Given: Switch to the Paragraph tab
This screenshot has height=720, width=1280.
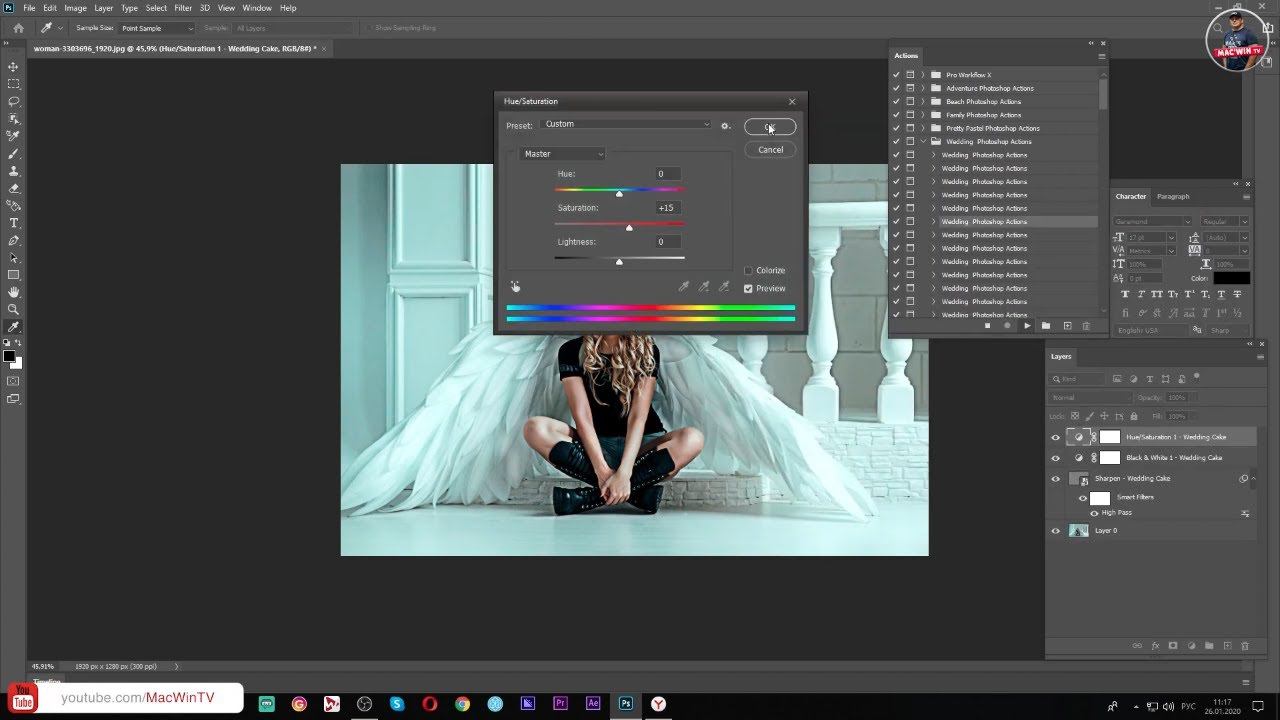Looking at the screenshot, I should pyautogui.click(x=1173, y=197).
